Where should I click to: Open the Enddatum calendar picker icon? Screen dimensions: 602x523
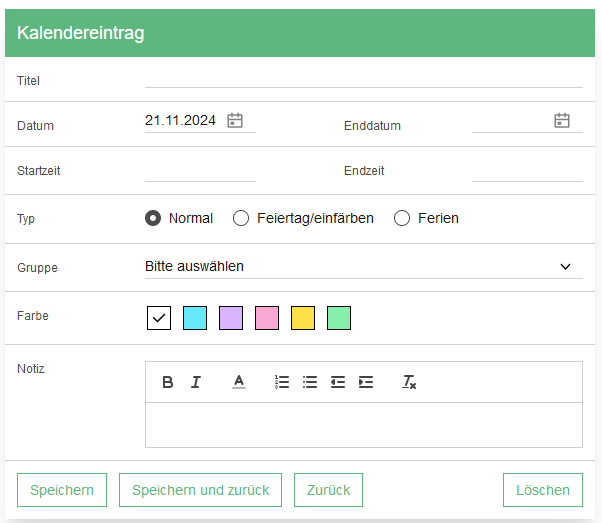tap(562, 121)
